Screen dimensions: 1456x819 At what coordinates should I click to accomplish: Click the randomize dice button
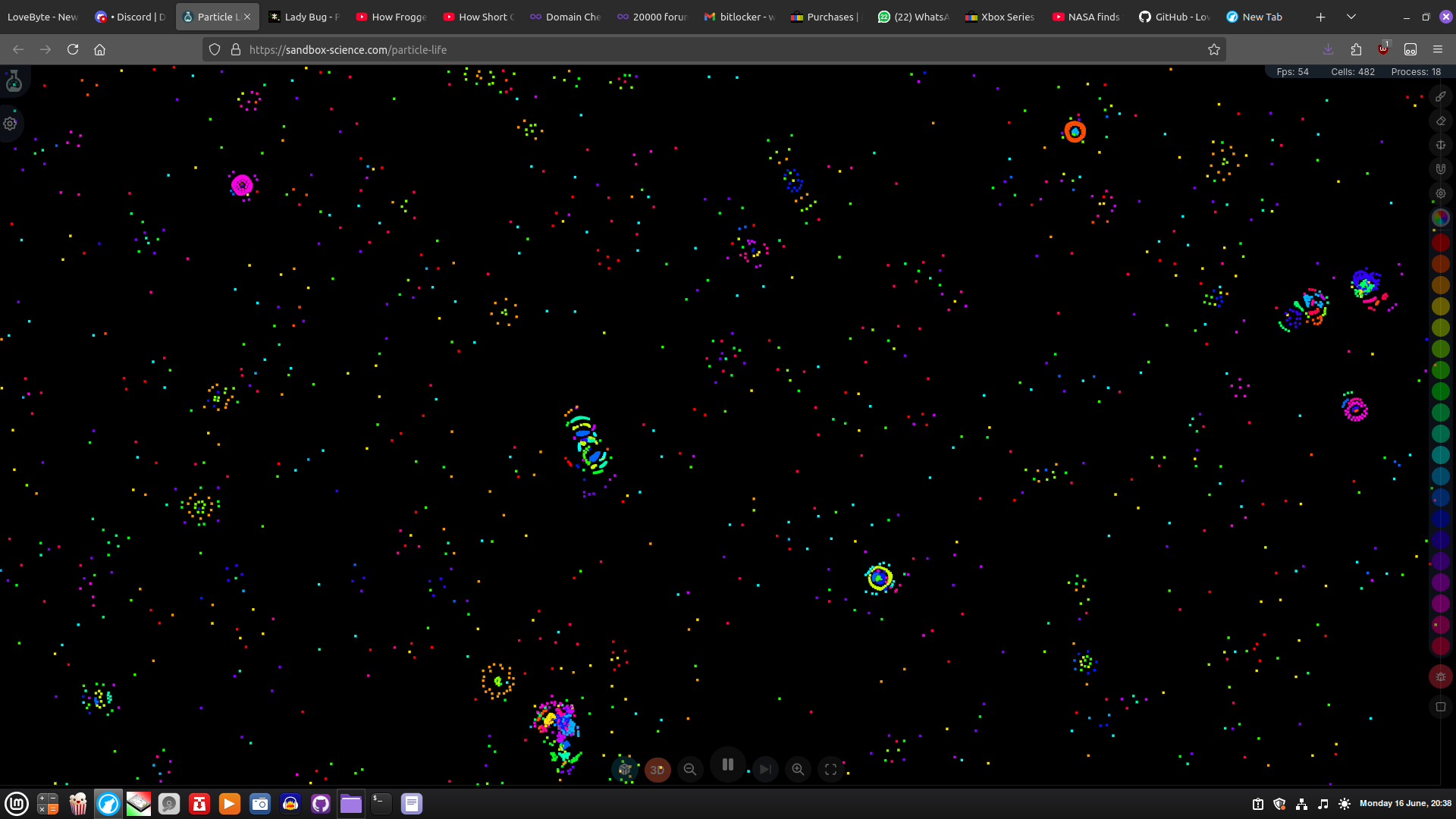click(625, 769)
